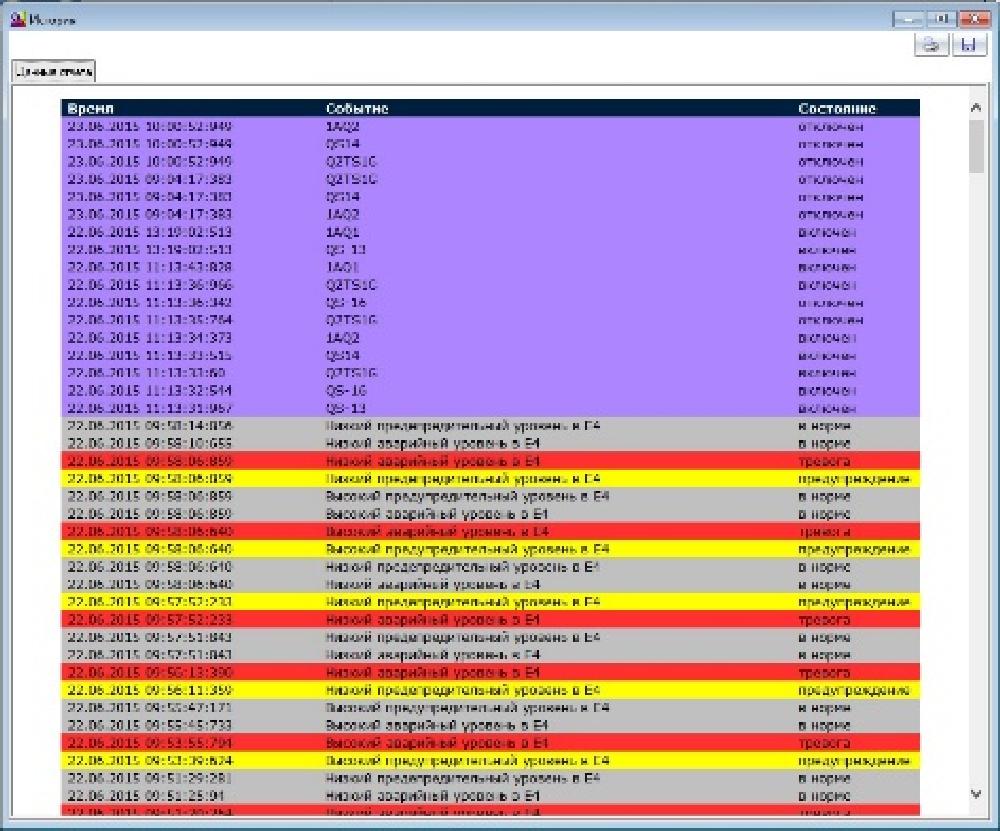Select Q2TS16 event at 23.06.2015 10:00:52
1000x831 pixels.
490,162
